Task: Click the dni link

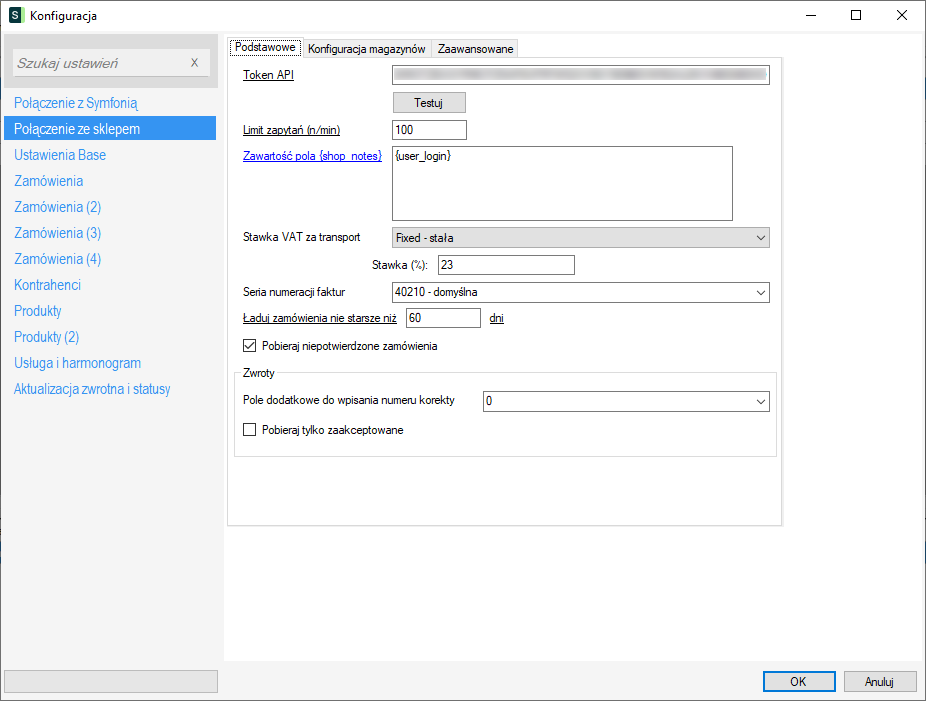Action: click(497, 318)
